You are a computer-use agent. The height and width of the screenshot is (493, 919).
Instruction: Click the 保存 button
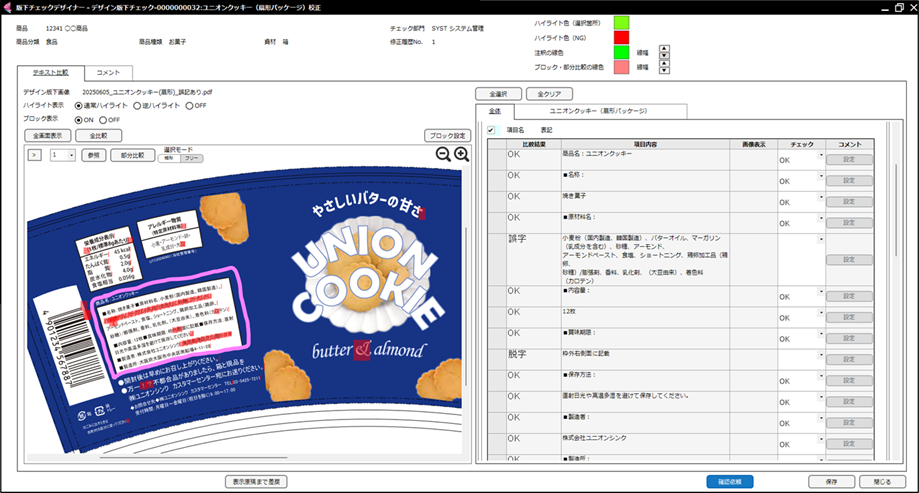click(832, 482)
